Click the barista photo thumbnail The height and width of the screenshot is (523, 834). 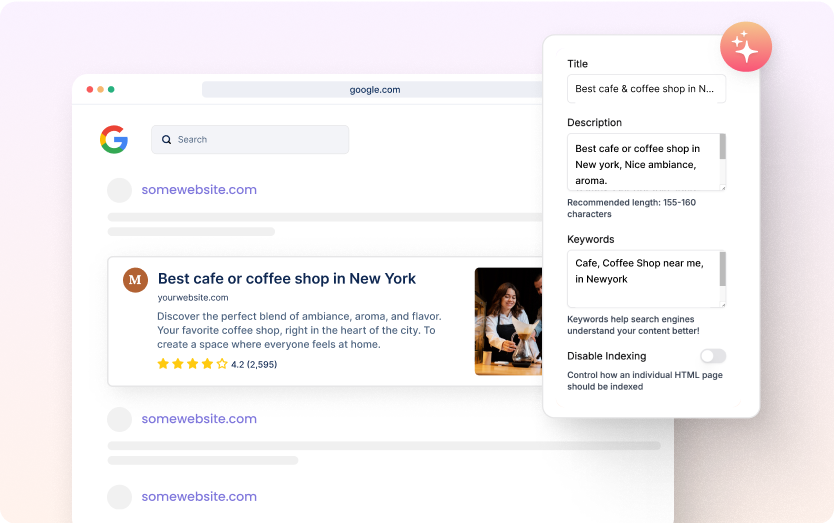pyautogui.click(x=508, y=321)
